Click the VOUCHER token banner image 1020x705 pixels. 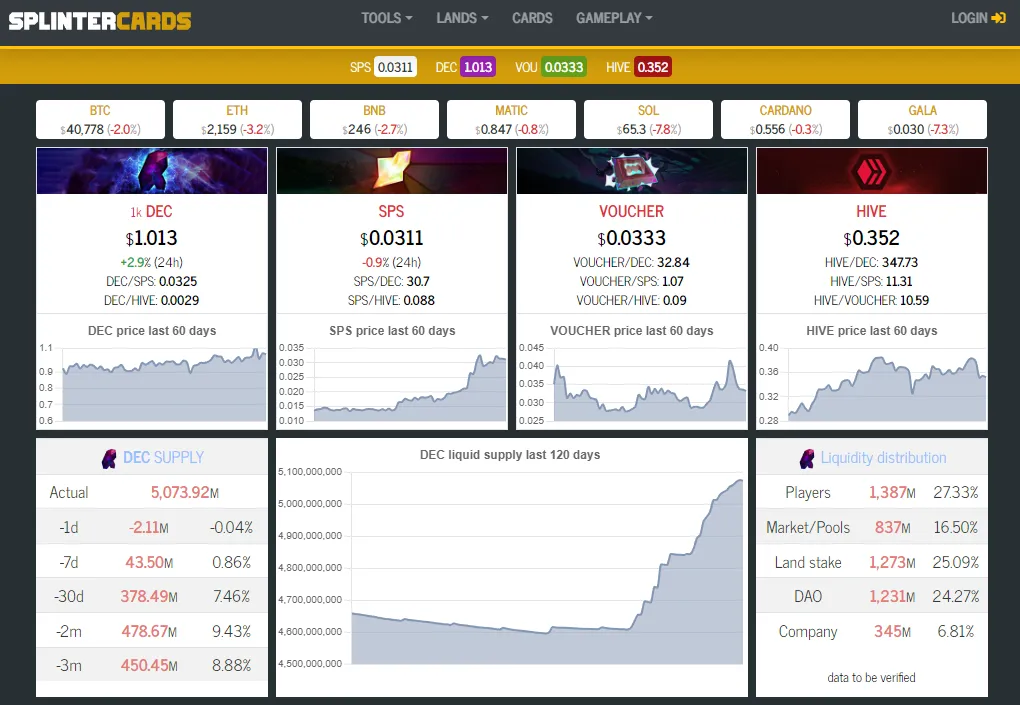[632, 171]
